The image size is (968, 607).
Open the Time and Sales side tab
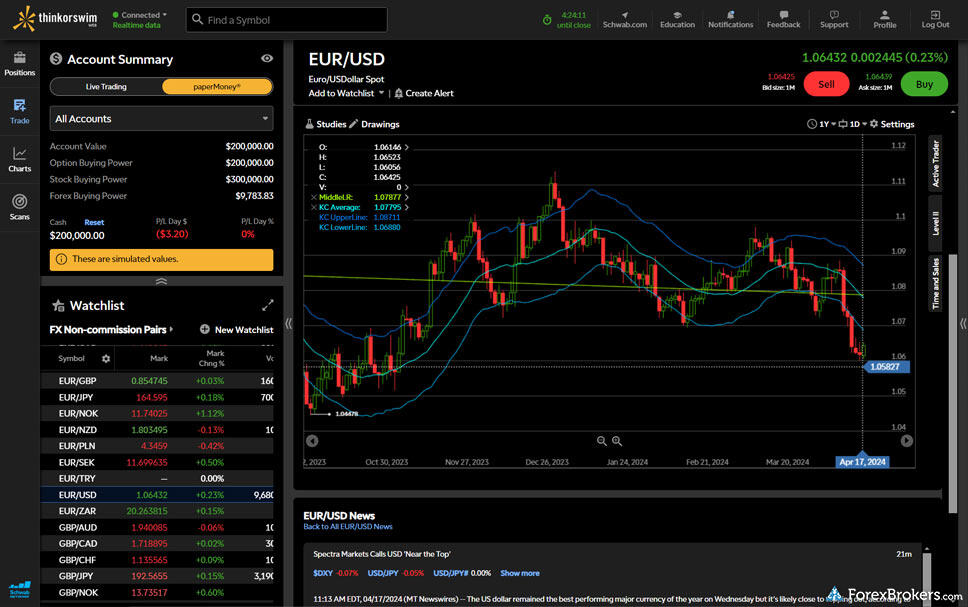[x=935, y=283]
